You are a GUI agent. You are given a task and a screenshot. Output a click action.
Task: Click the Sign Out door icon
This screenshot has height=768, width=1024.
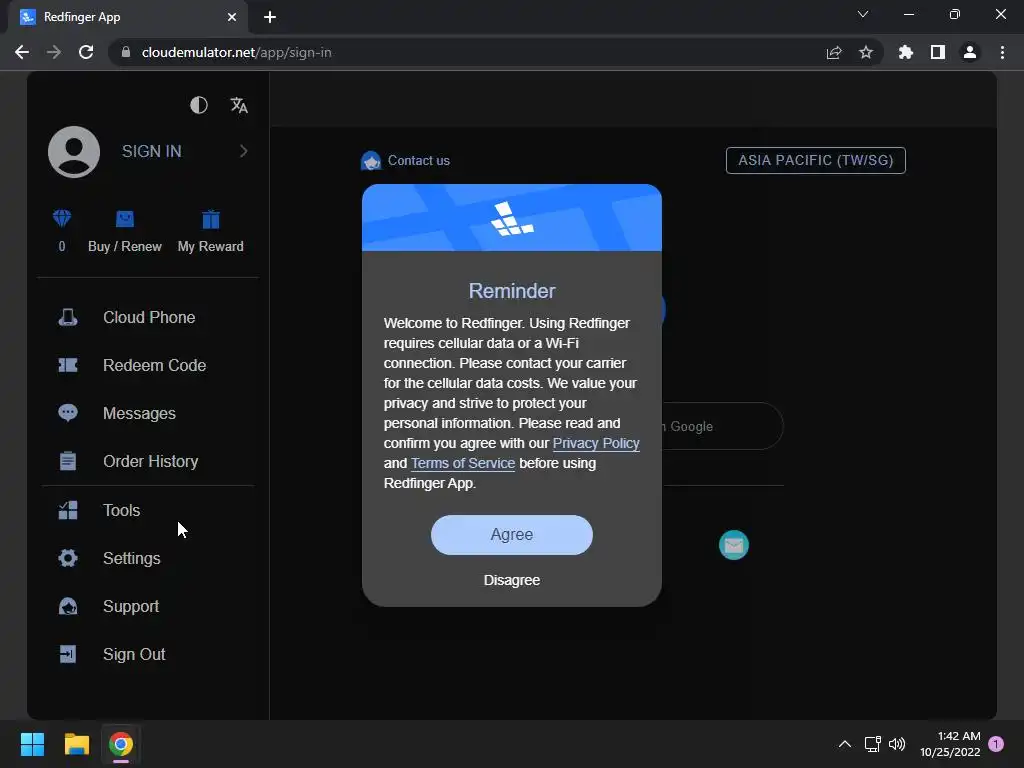[68, 654]
